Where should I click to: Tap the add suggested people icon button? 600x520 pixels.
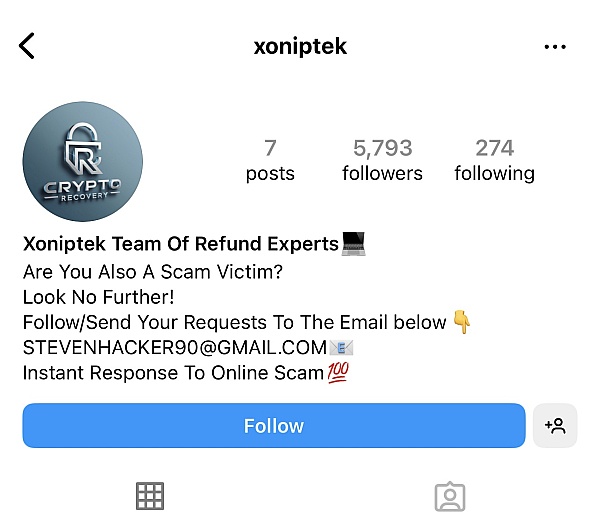point(555,425)
